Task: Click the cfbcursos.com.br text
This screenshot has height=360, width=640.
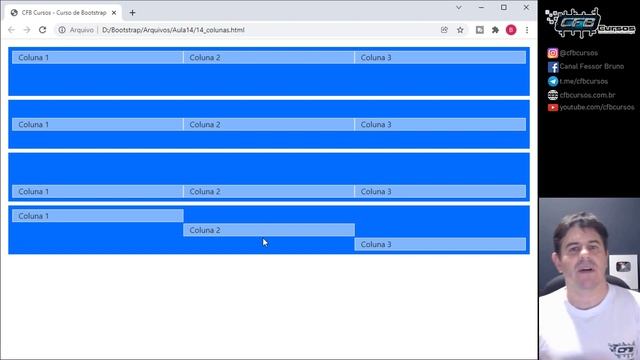Action: coord(587,95)
